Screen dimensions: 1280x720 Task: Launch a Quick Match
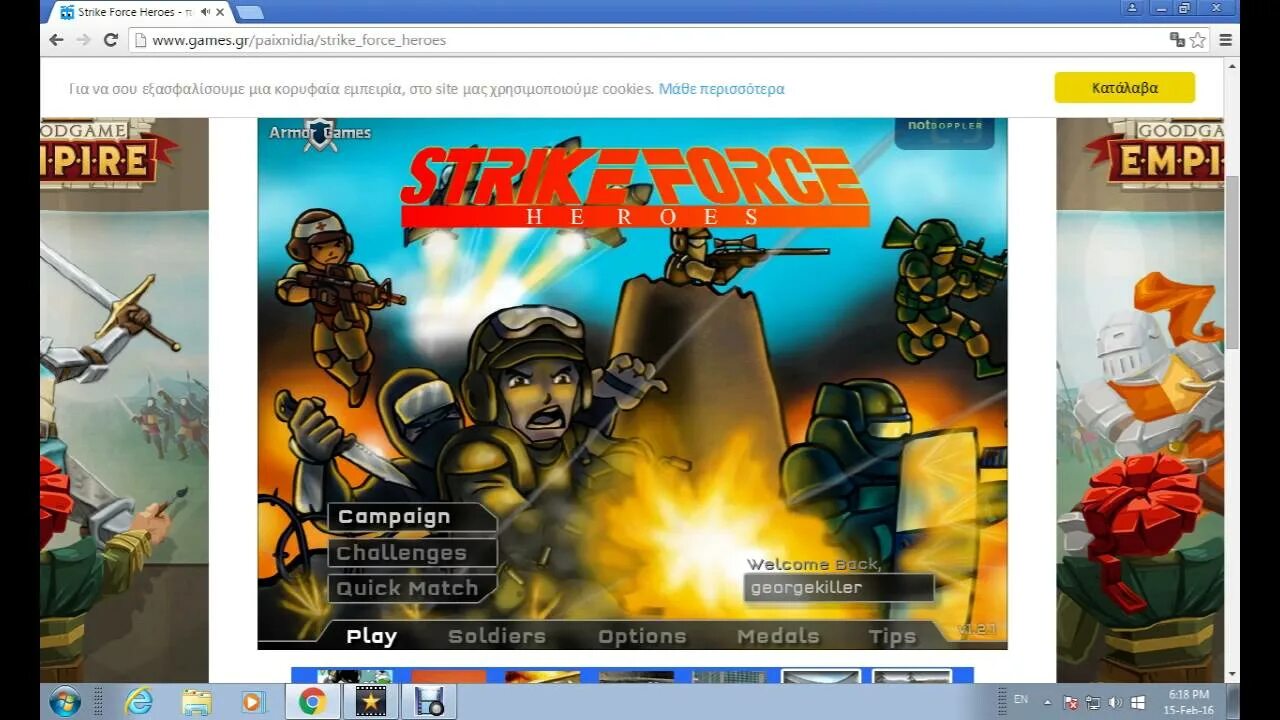411,589
